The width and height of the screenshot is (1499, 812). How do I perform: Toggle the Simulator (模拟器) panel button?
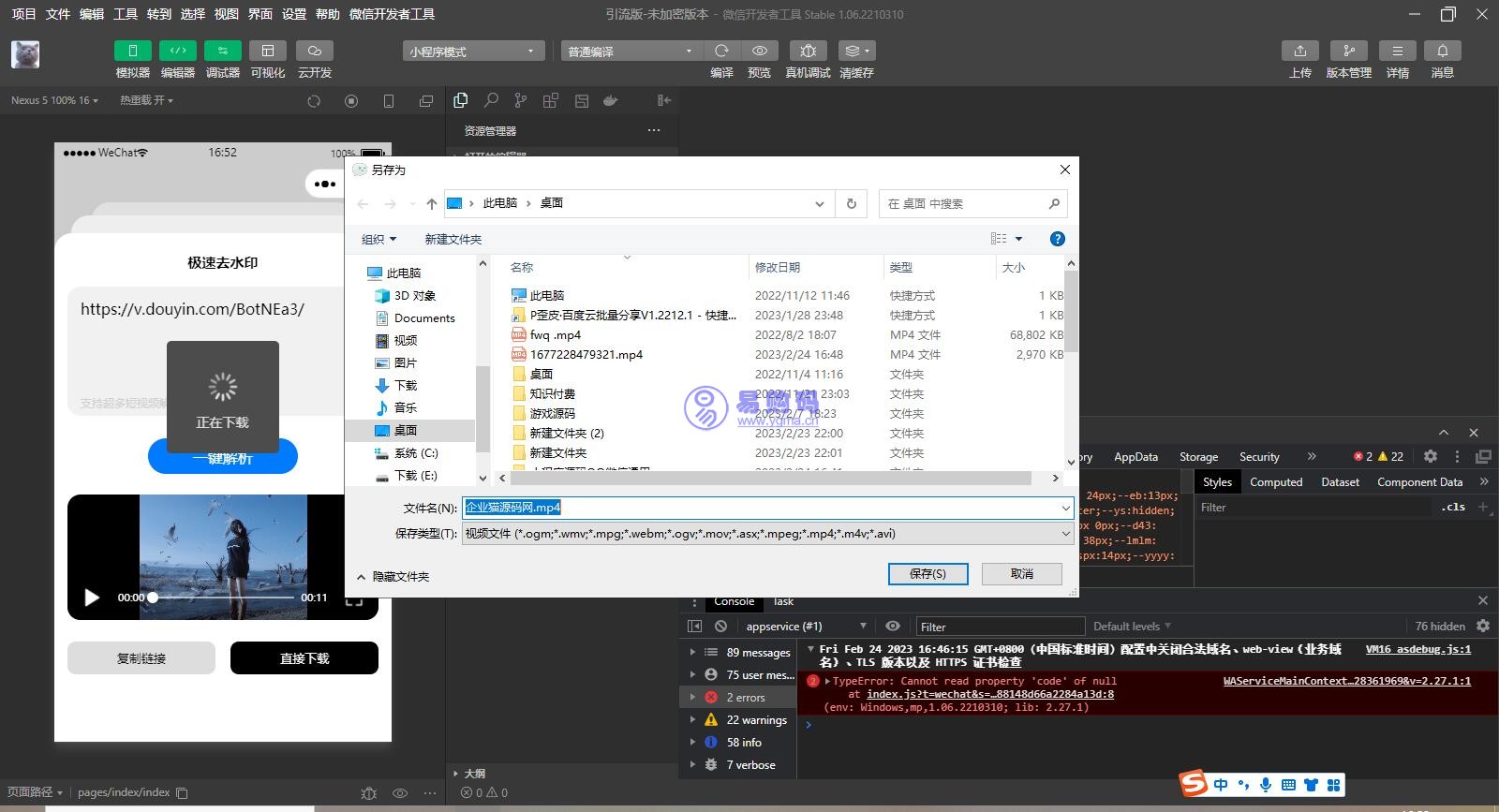[133, 51]
